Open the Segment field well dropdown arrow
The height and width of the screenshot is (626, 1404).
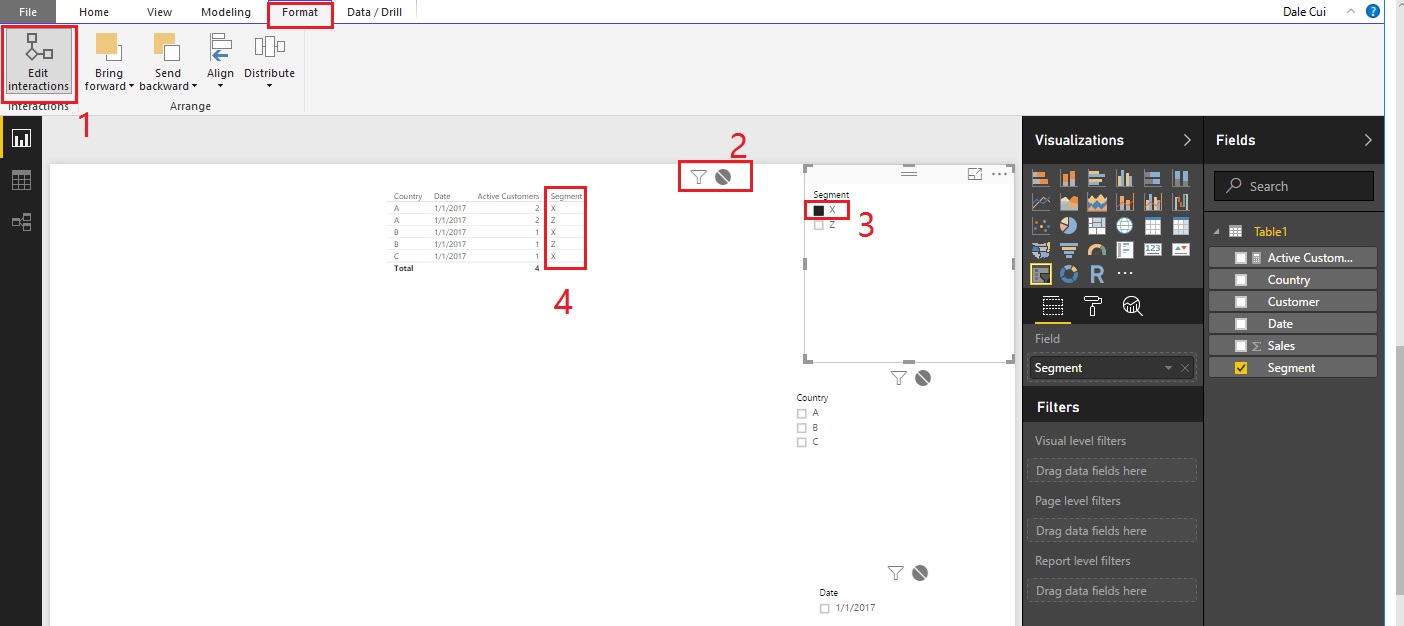point(1168,369)
